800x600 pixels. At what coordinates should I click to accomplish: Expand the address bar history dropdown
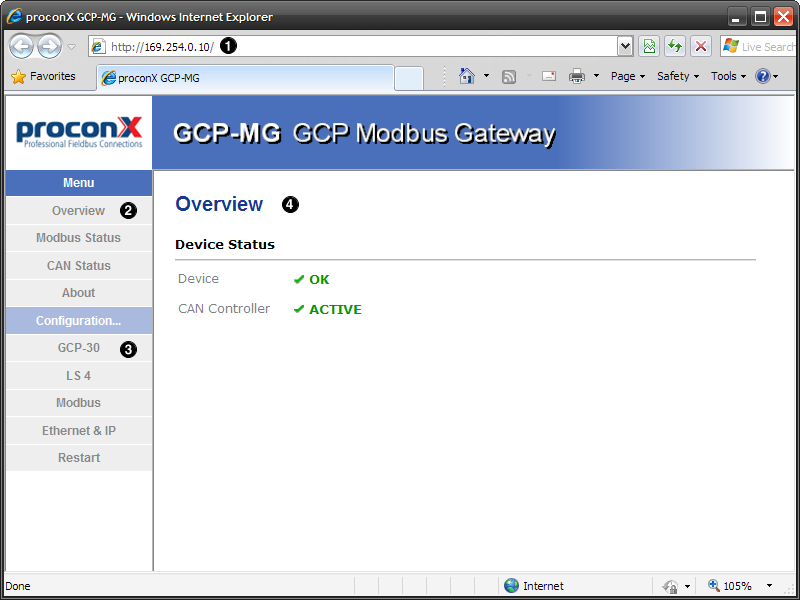tap(625, 46)
